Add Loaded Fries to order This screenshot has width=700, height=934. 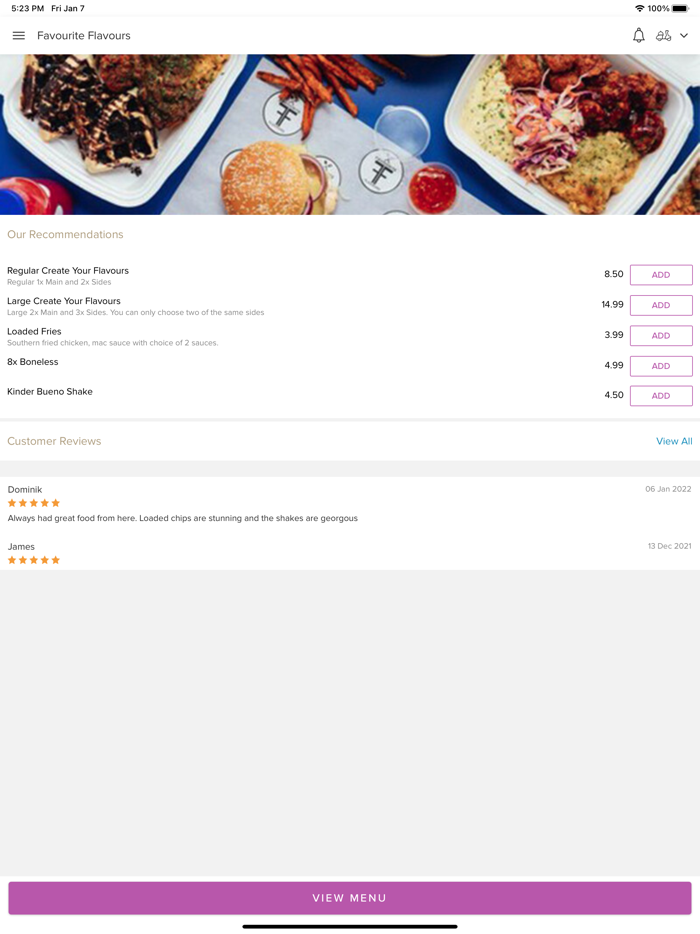660,336
